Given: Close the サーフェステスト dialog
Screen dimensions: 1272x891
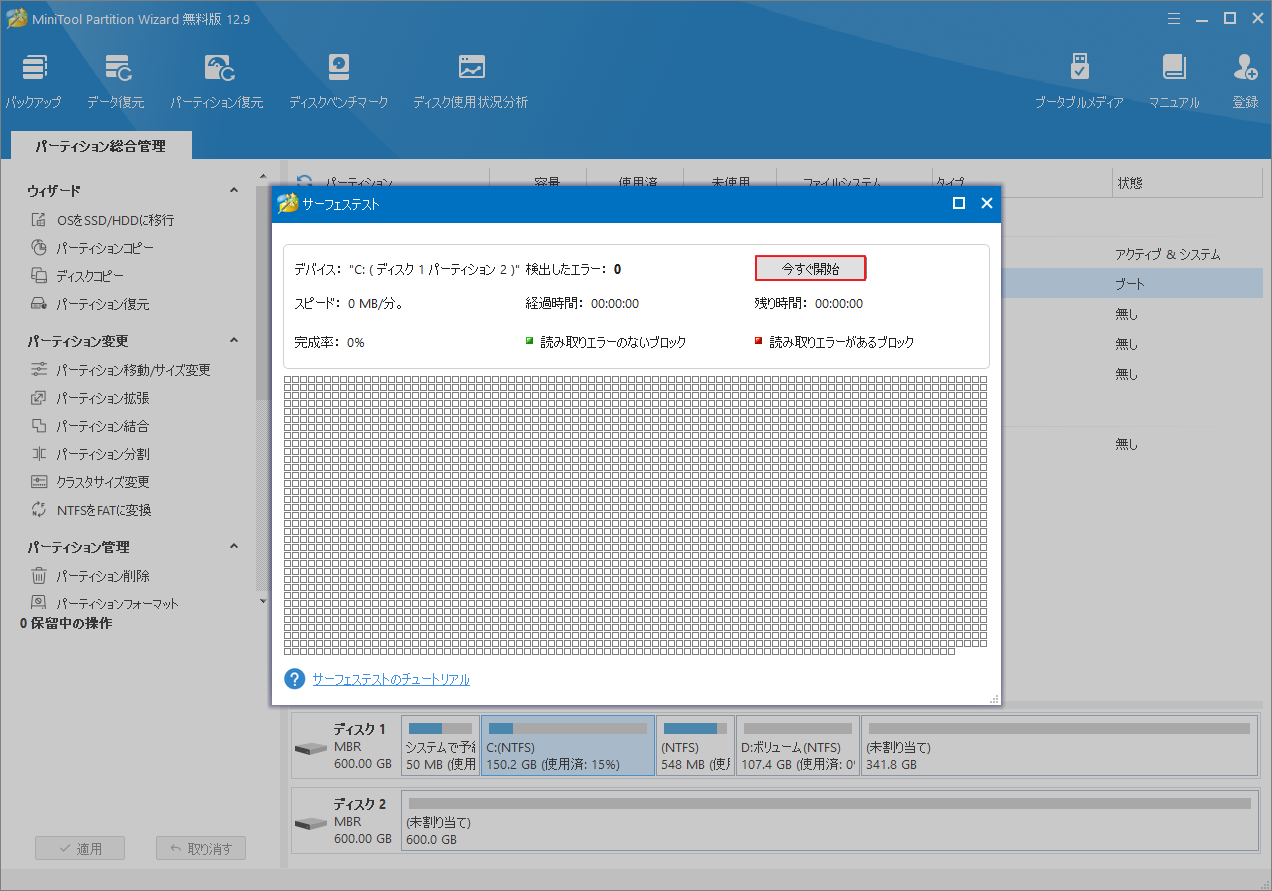Looking at the screenshot, I should (x=986, y=203).
